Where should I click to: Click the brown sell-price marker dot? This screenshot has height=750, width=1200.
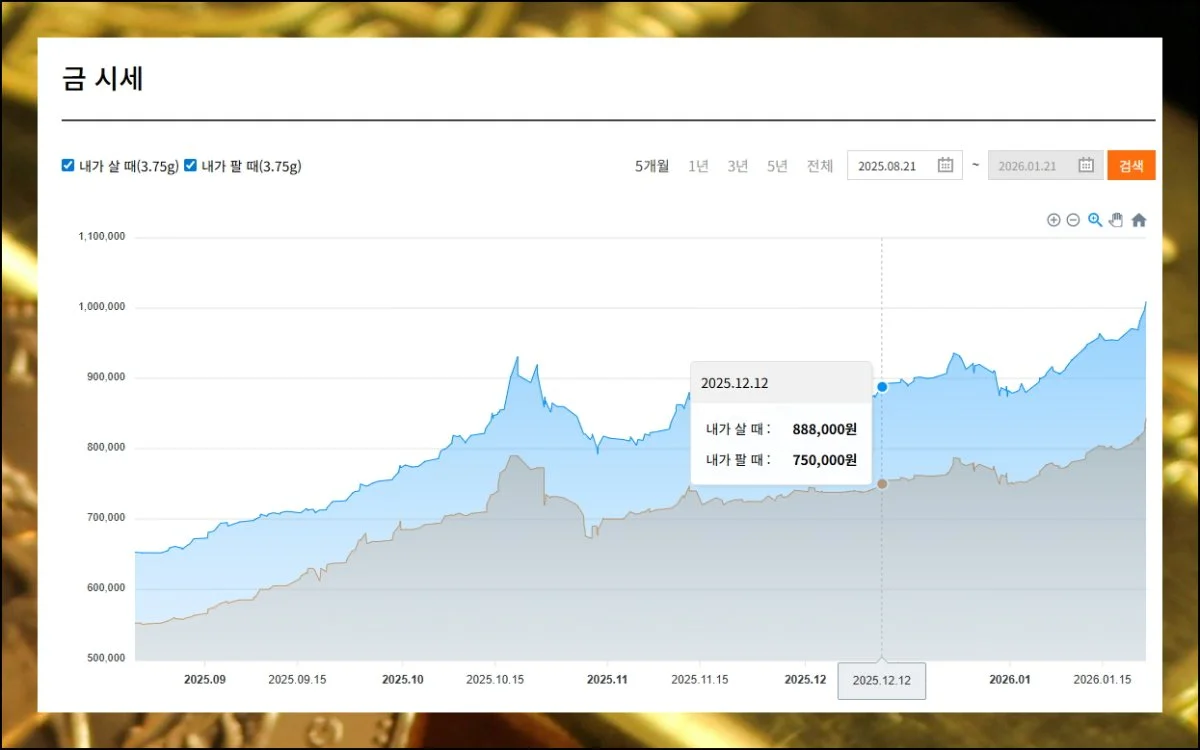point(882,484)
